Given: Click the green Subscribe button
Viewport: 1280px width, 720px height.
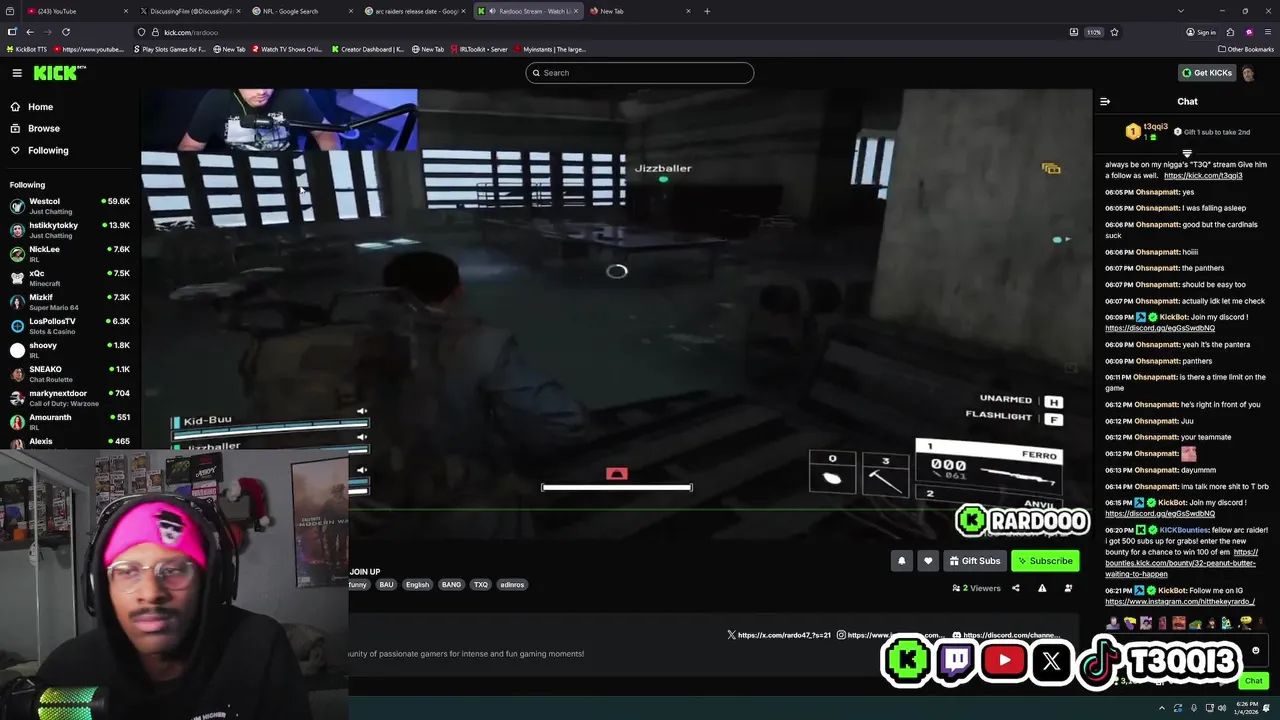Looking at the screenshot, I should (1045, 561).
